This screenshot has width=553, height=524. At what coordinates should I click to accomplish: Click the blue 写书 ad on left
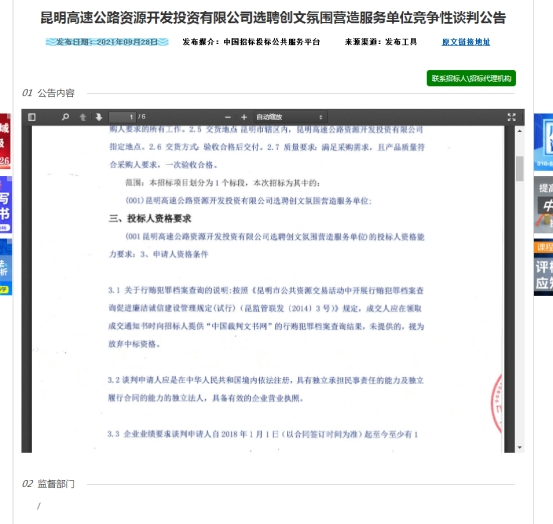pyautogui.click(x=6, y=205)
